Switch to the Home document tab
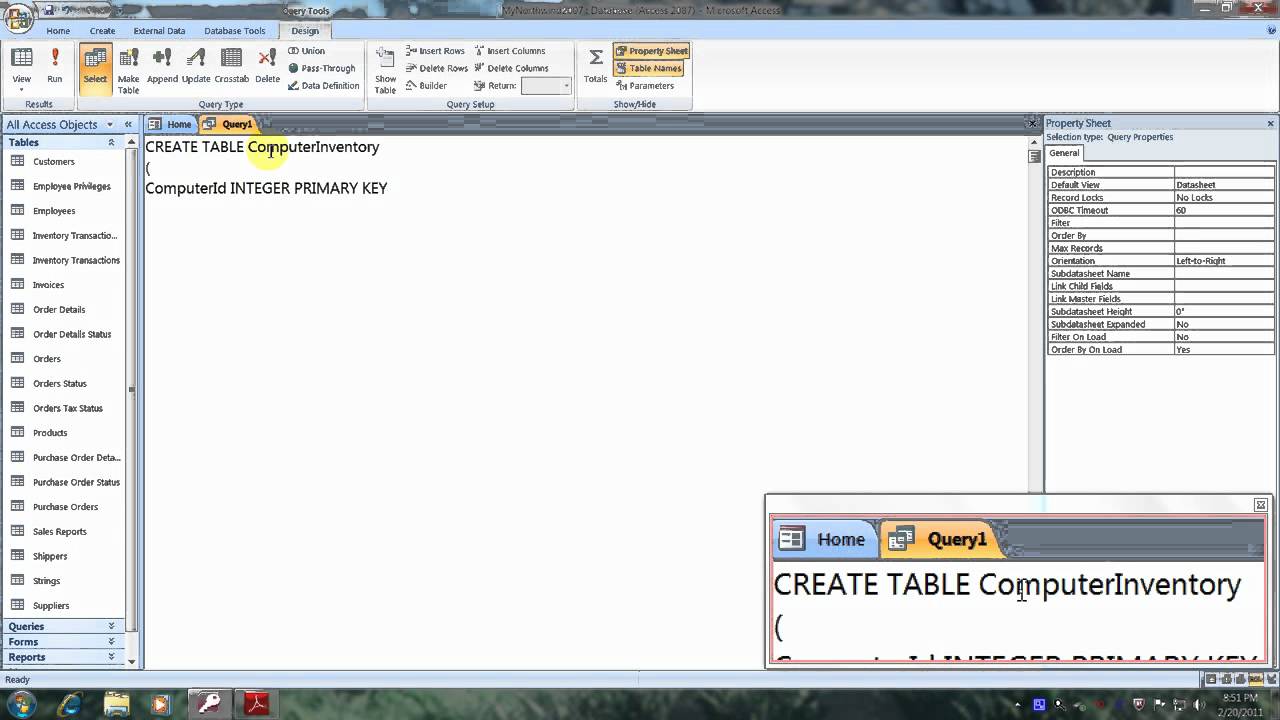The height and width of the screenshot is (720, 1280). pos(170,124)
